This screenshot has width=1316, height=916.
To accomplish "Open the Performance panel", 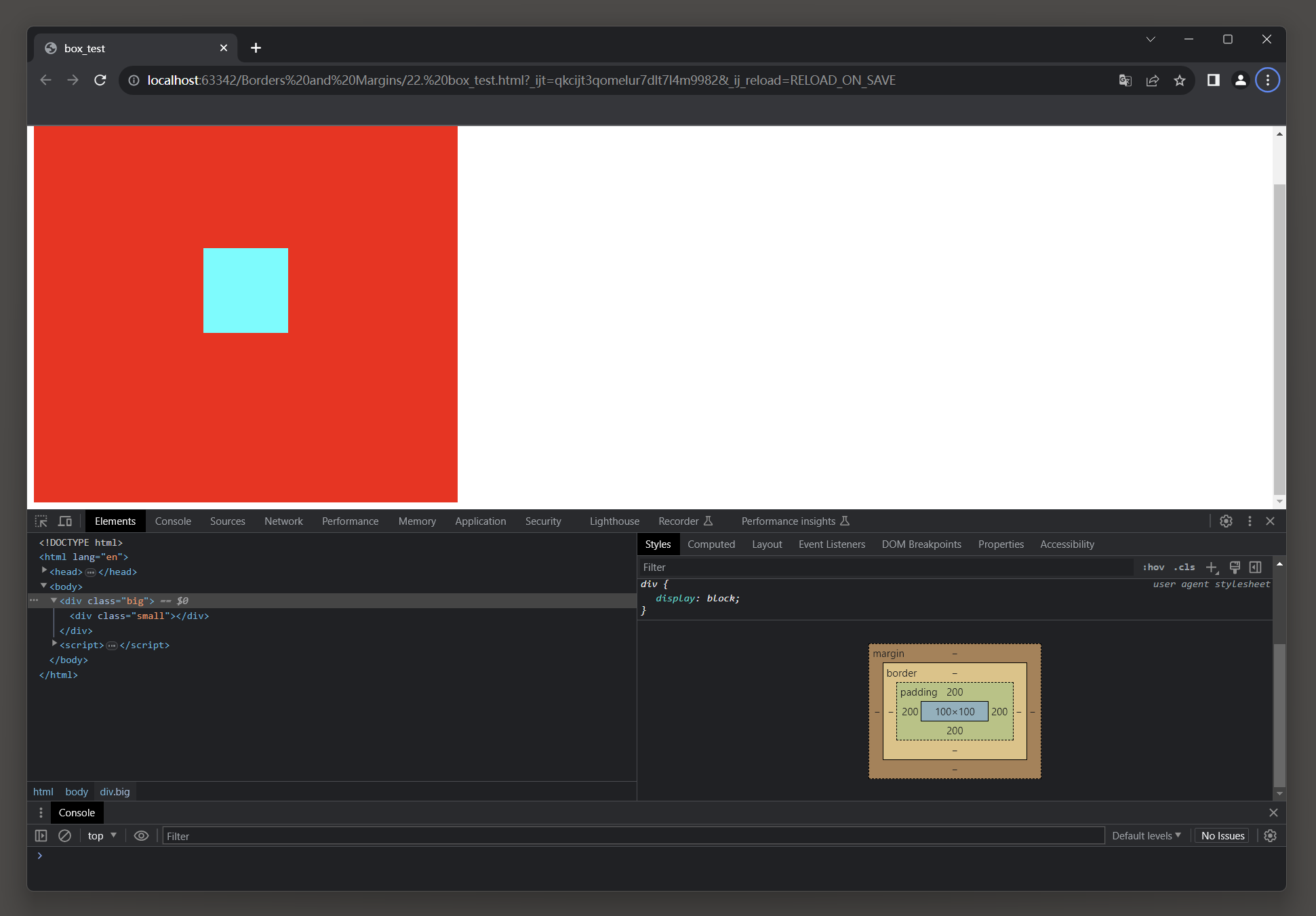I will click(x=350, y=521).
